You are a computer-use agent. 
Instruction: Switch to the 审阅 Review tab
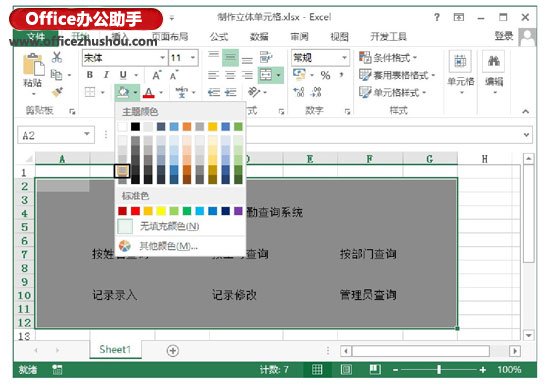point(299,36)
